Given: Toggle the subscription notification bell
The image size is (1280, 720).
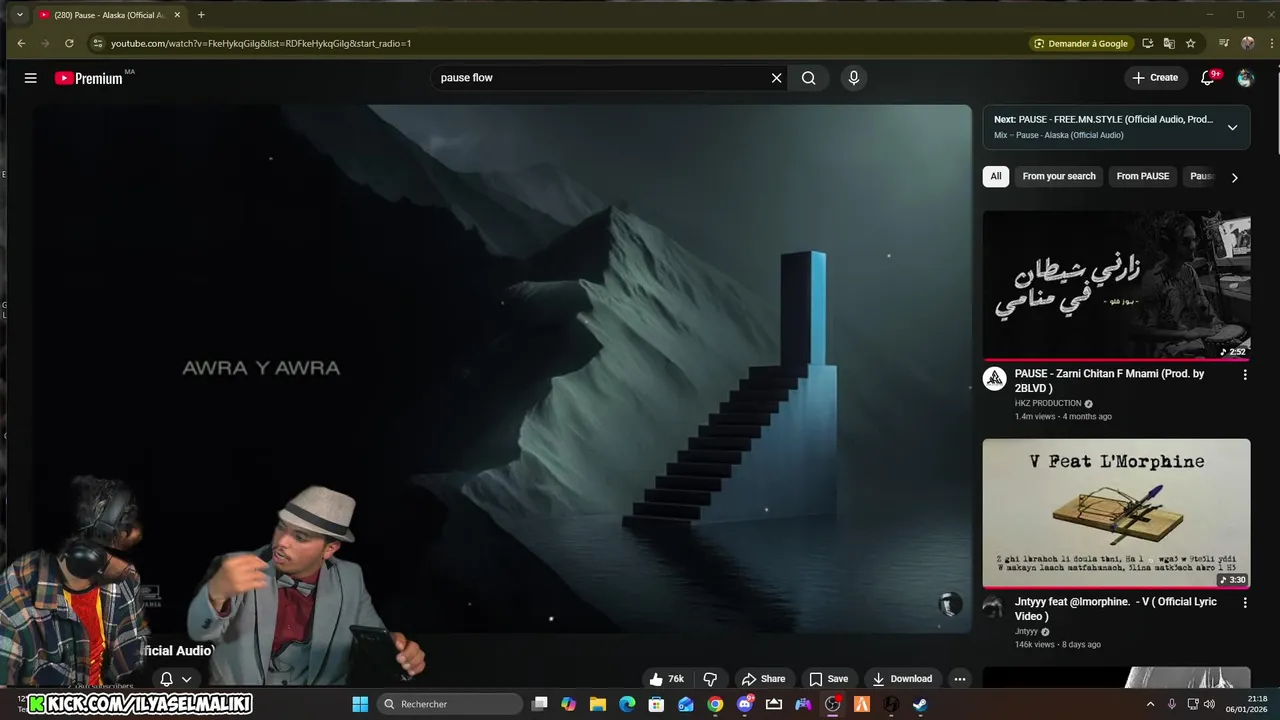Looking at the screenshot, I should 166,679.
